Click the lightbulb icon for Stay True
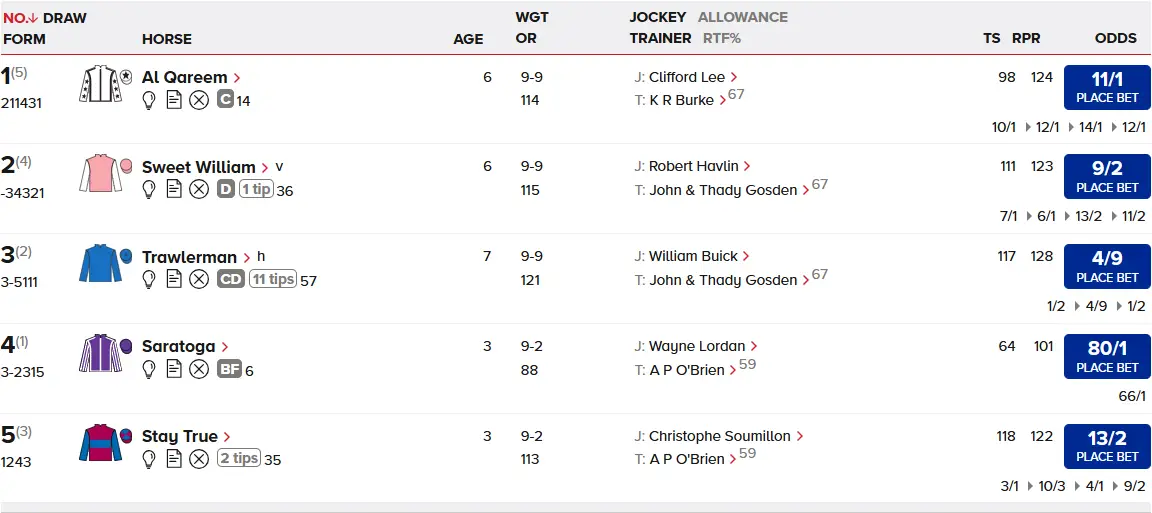Image resolution: width=1152 pixels, height=513 pixels. click(x=150, y=459)
